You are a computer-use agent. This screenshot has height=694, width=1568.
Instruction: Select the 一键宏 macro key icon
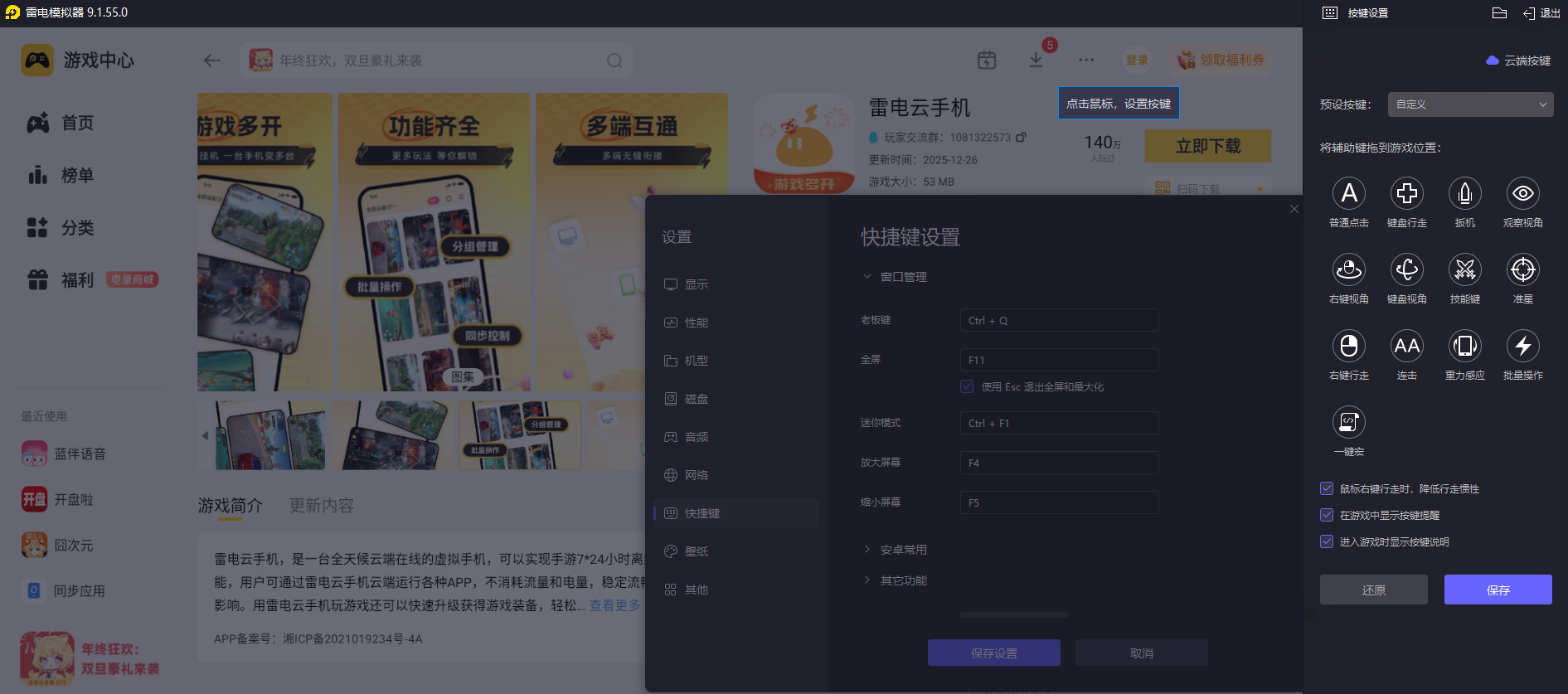[1349, 422]
